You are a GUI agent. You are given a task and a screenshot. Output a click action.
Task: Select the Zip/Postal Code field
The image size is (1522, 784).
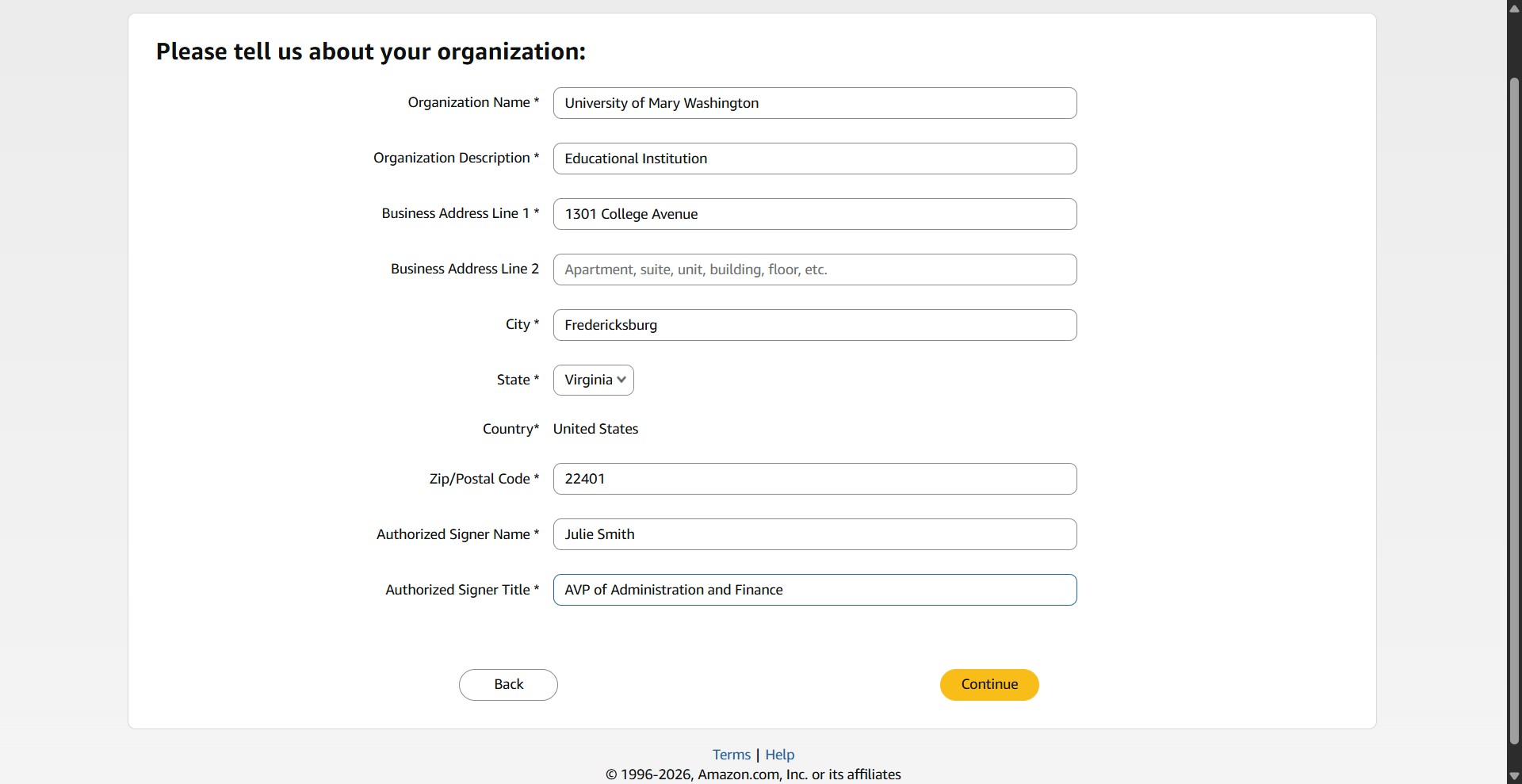coord(815,478)
